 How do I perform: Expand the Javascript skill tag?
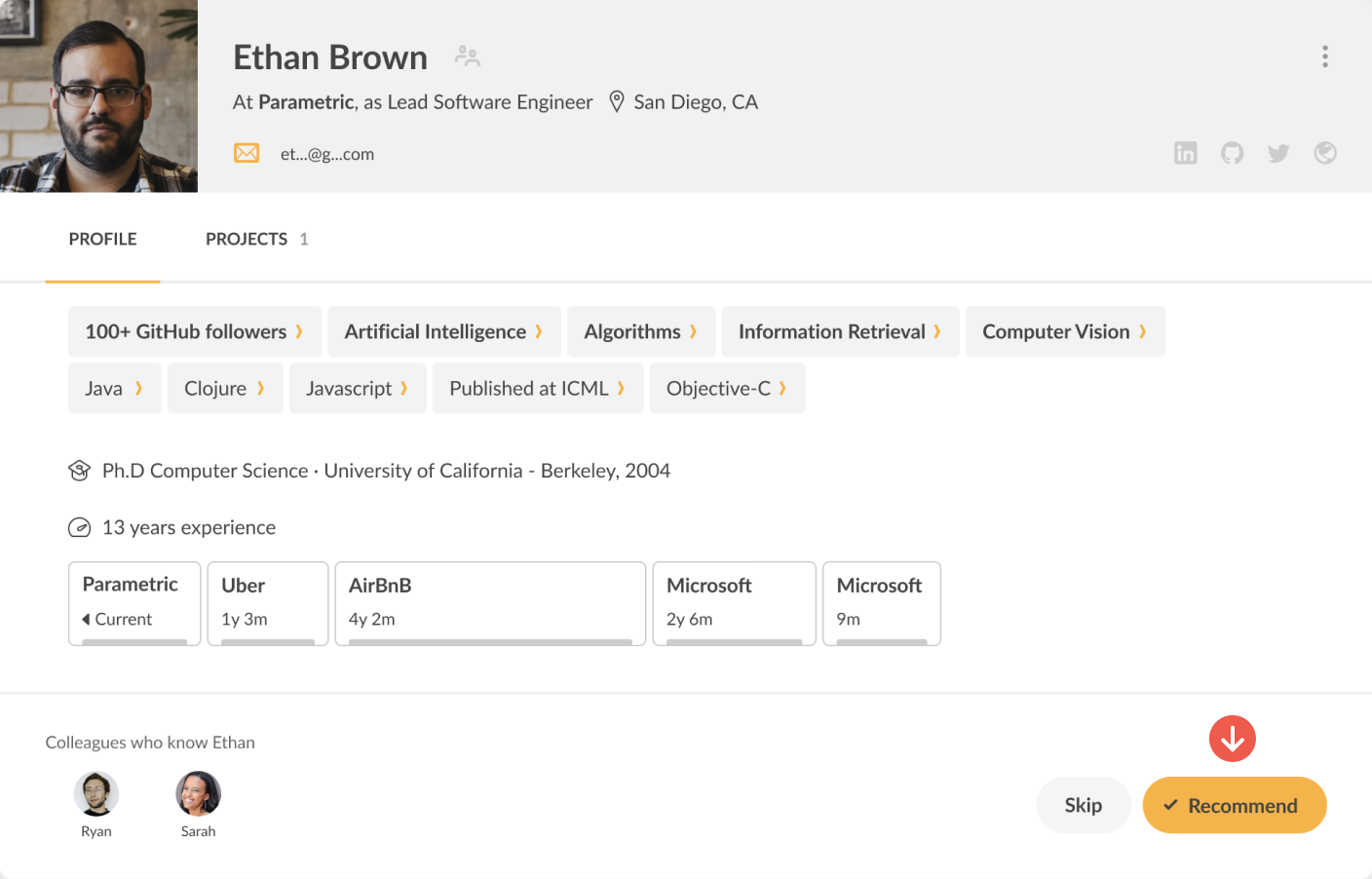coord(358,388)
